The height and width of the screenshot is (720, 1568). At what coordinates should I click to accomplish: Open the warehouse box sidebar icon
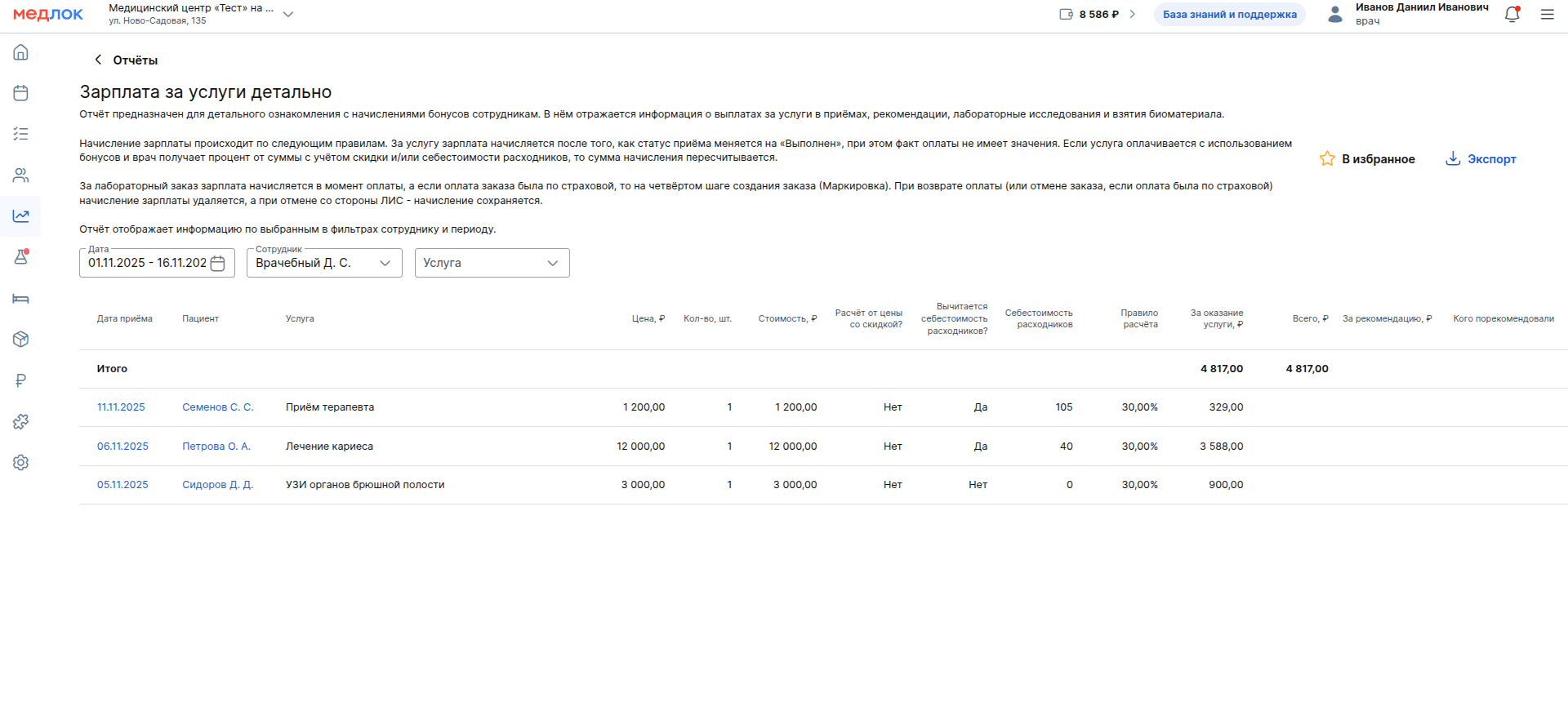[21, 340]
